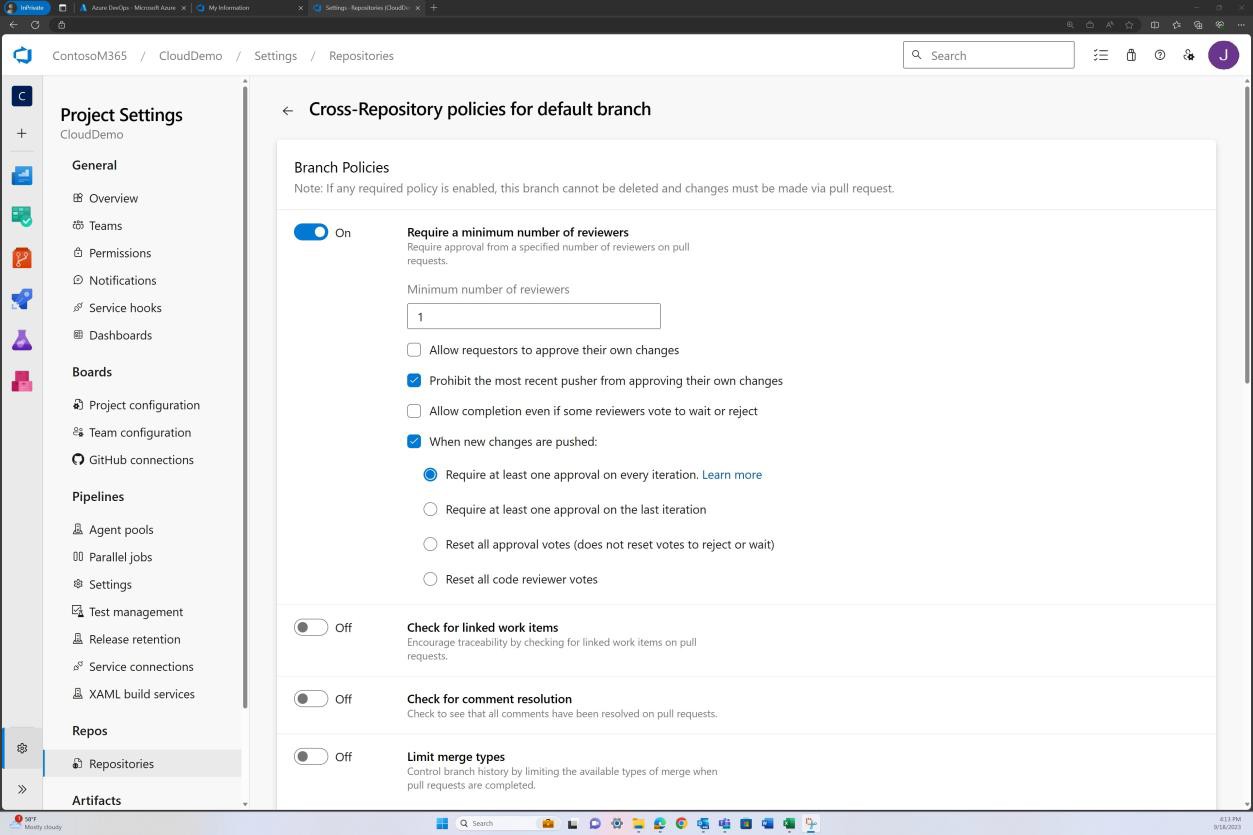Open Help via the question mark icon
Viewport: 1253px width, 835px height.
[1159, 55]
